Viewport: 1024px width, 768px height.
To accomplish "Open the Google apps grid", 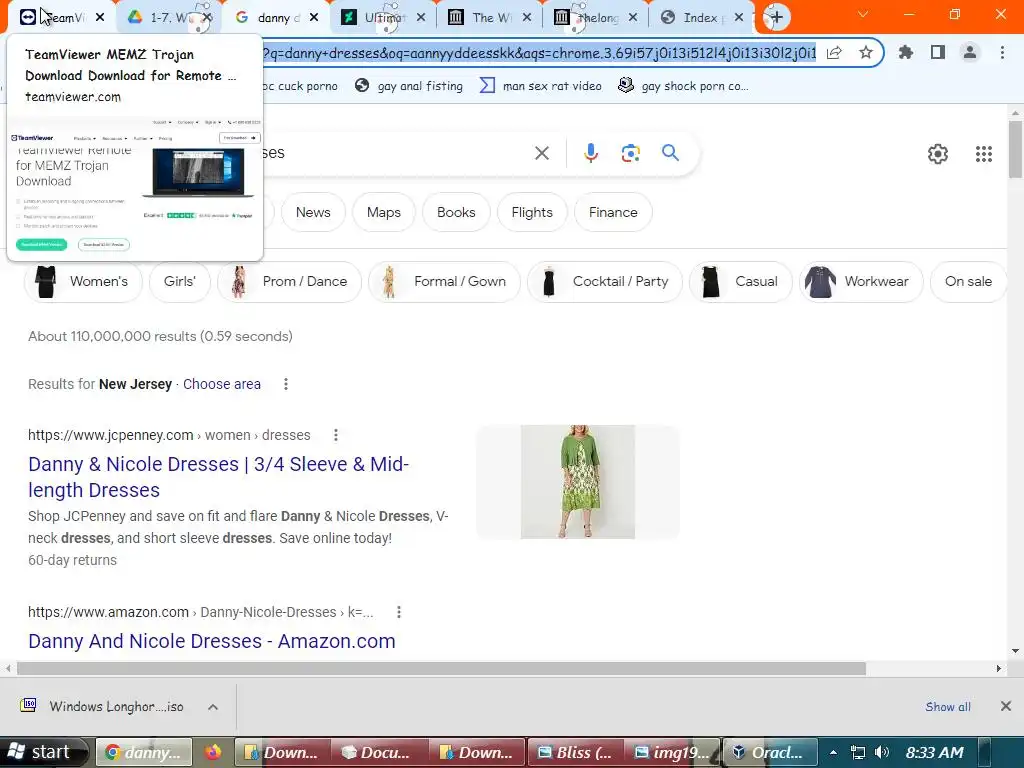I will tap(984, 154).
